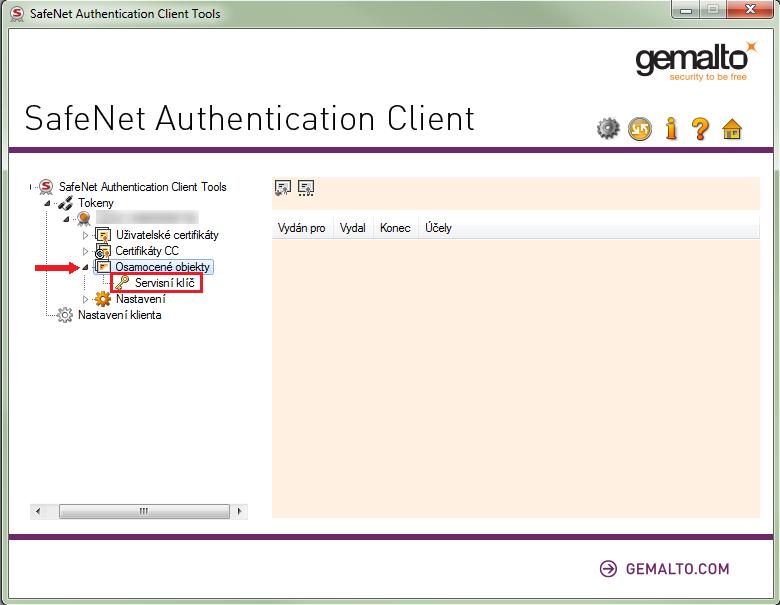Click the Nastavení klienta gear icon
Screen dimensions: 780x605
pos(65,315)
